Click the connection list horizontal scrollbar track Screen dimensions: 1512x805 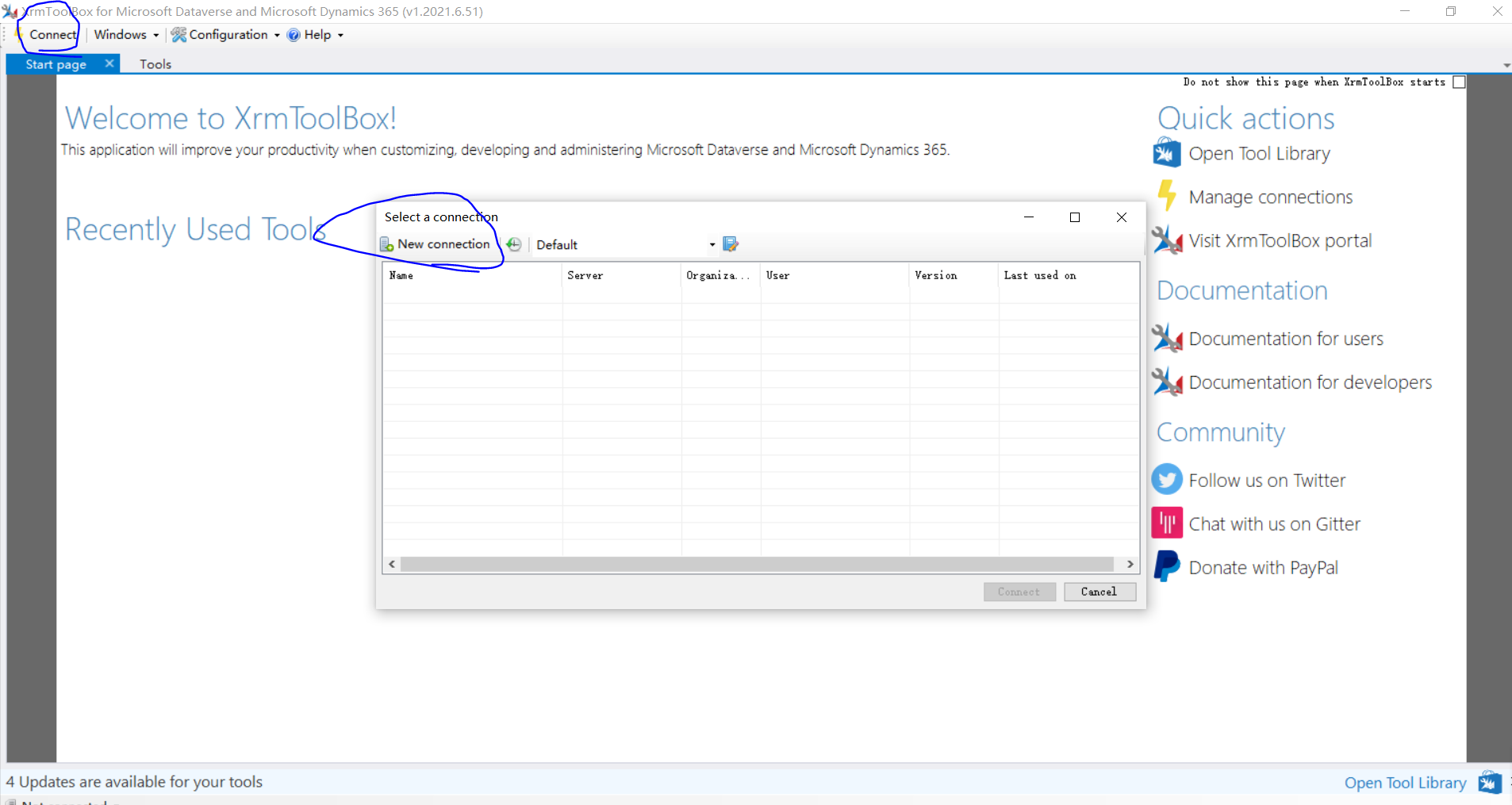point(758,564)
